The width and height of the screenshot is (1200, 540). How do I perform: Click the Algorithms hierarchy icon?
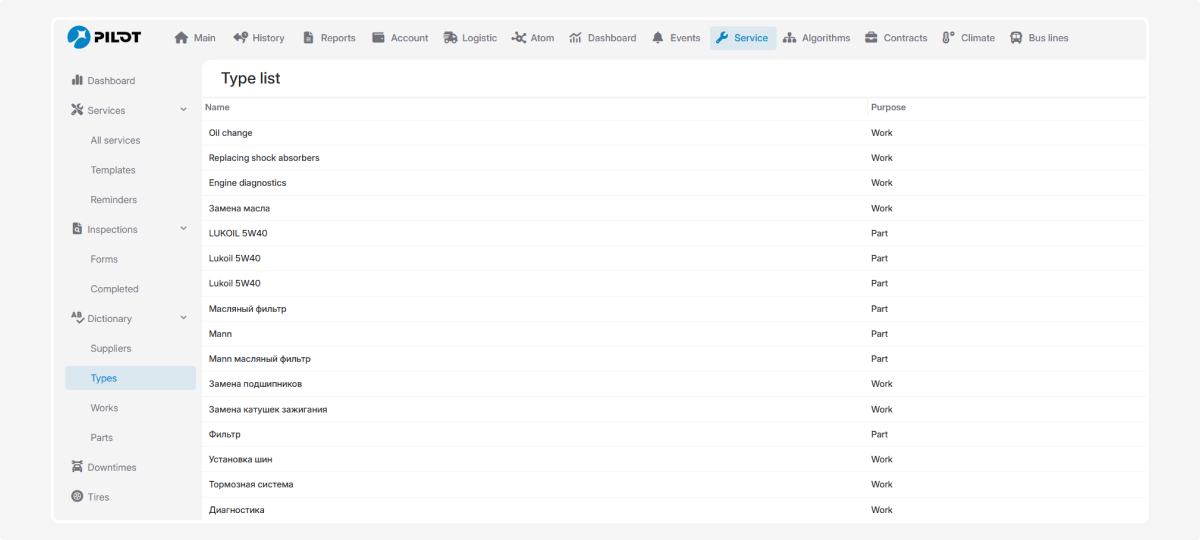tap(789, 38)
